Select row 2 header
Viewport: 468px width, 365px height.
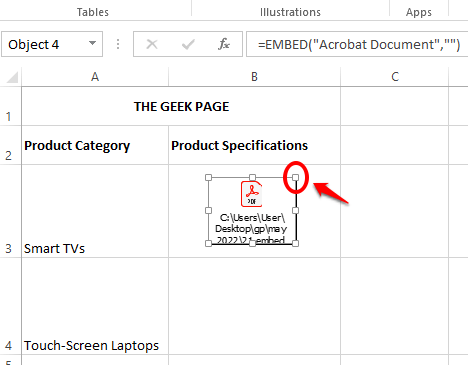point(10,145)
